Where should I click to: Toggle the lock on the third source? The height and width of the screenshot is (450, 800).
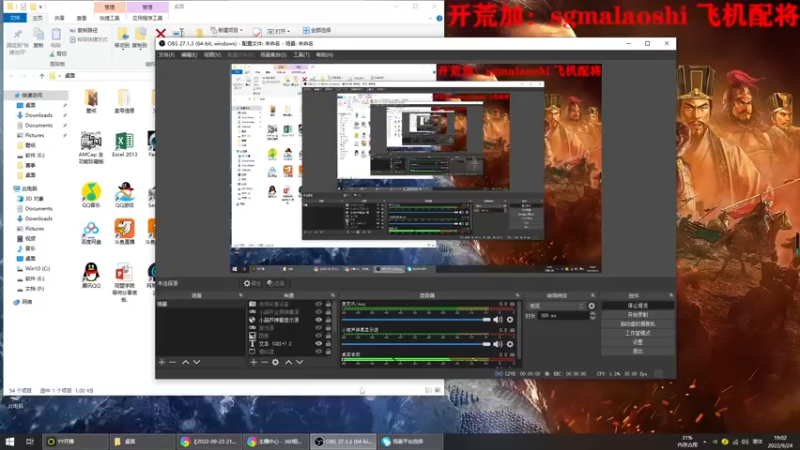(x=328, y=320)
